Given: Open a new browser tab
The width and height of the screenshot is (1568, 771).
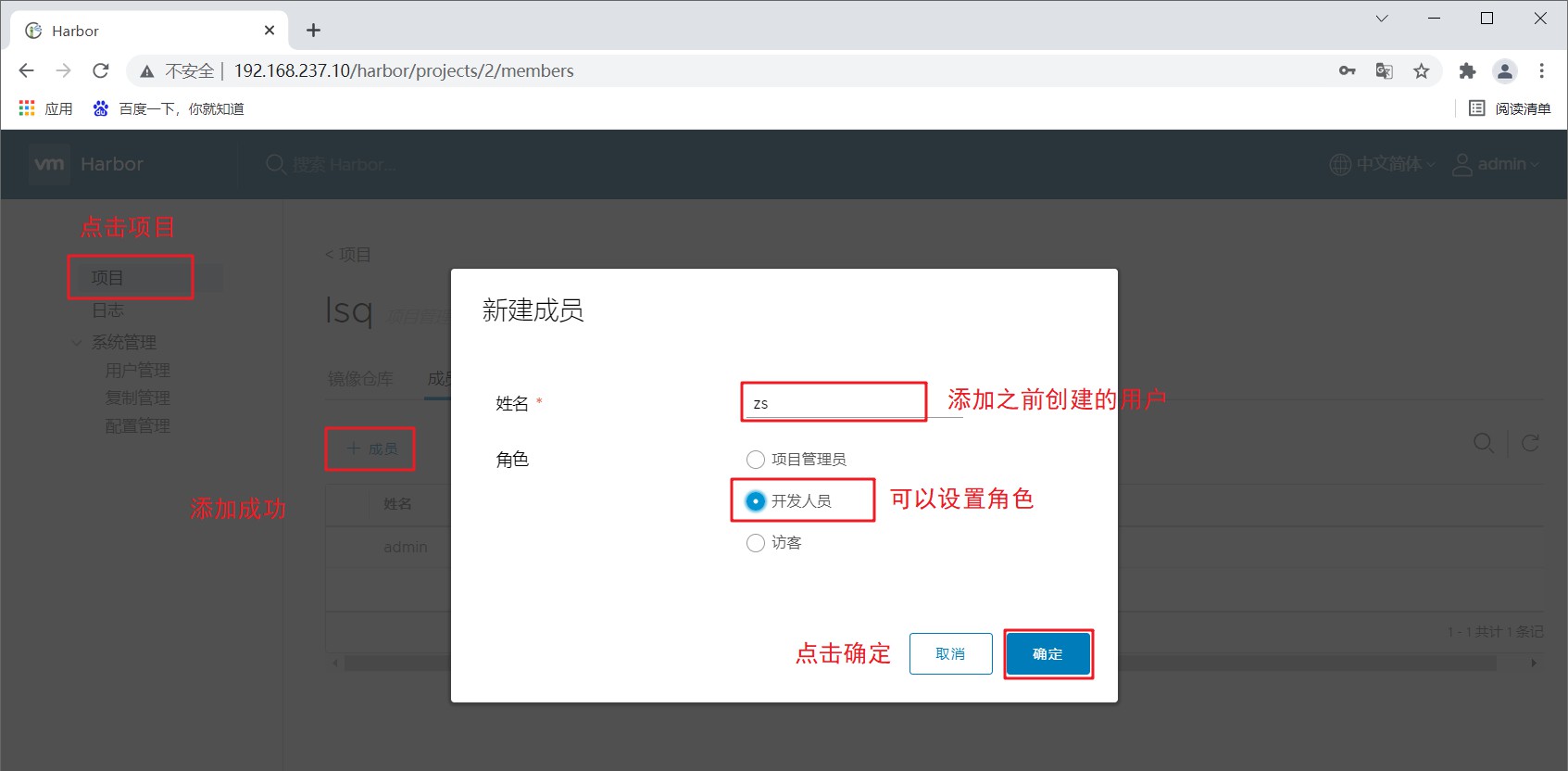Looking at the screenshot, I should point(313,30).
